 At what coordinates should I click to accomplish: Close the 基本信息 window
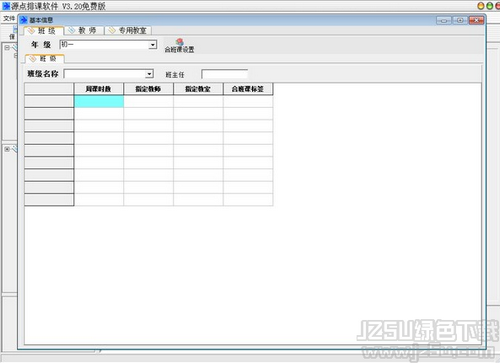click(476, 20)
